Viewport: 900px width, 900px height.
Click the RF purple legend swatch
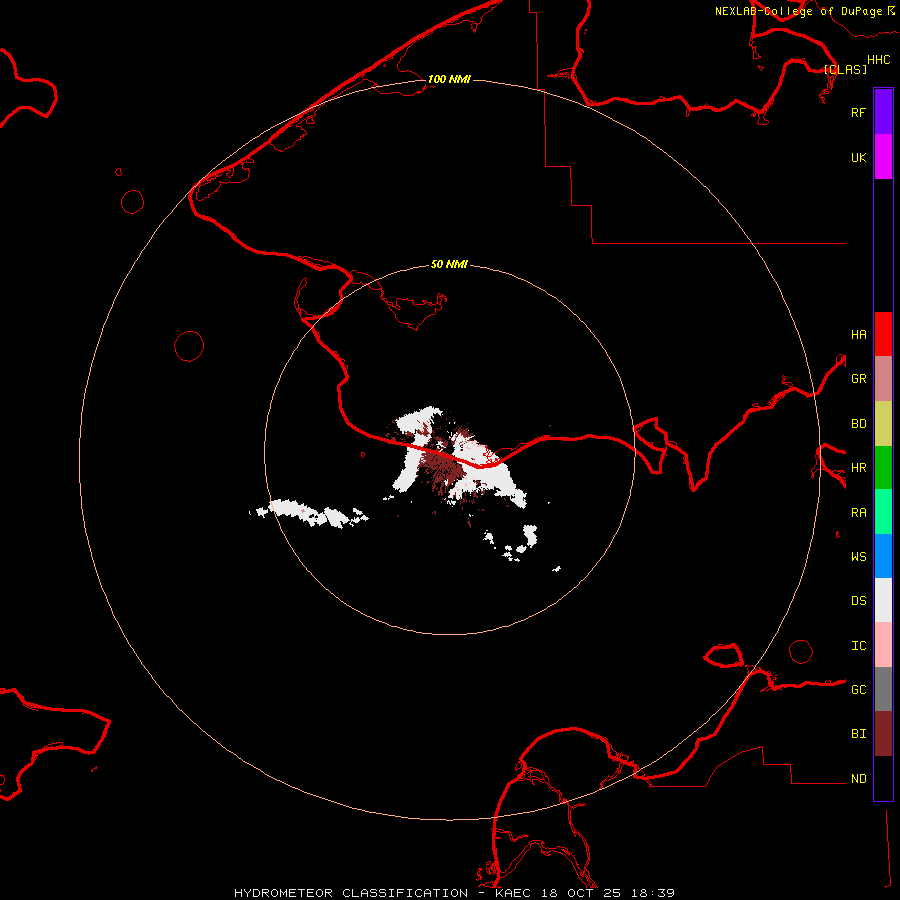coord(883,112)
